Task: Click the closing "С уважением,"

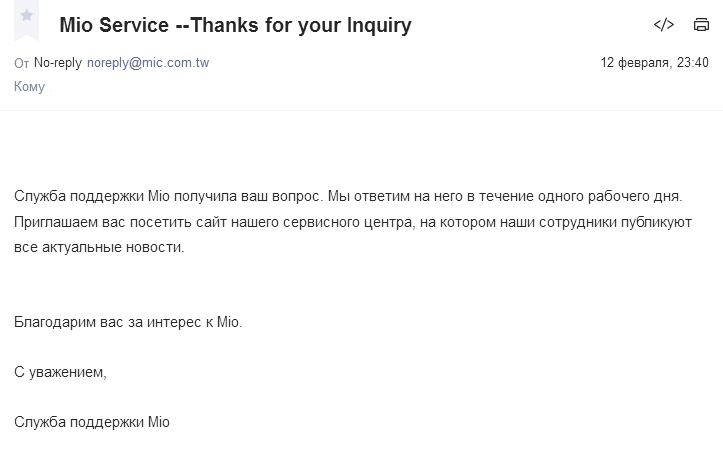Action: pos(60,372)
